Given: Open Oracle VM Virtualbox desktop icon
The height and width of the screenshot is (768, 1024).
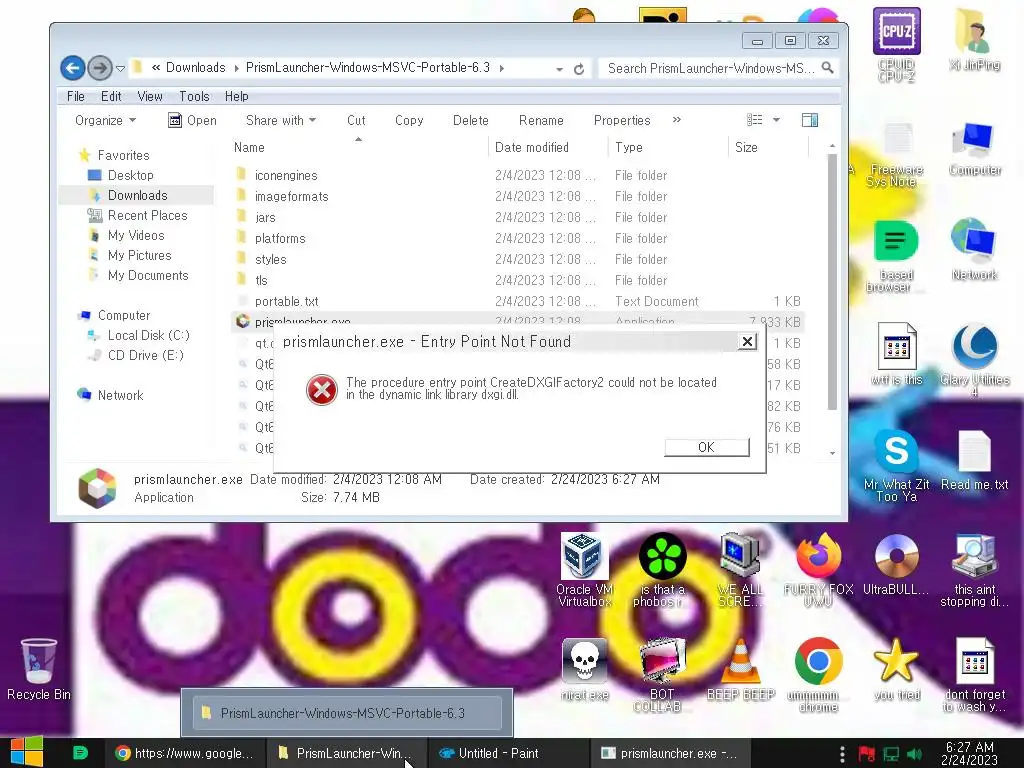Looking at the screenshot, I should point(584,570).
